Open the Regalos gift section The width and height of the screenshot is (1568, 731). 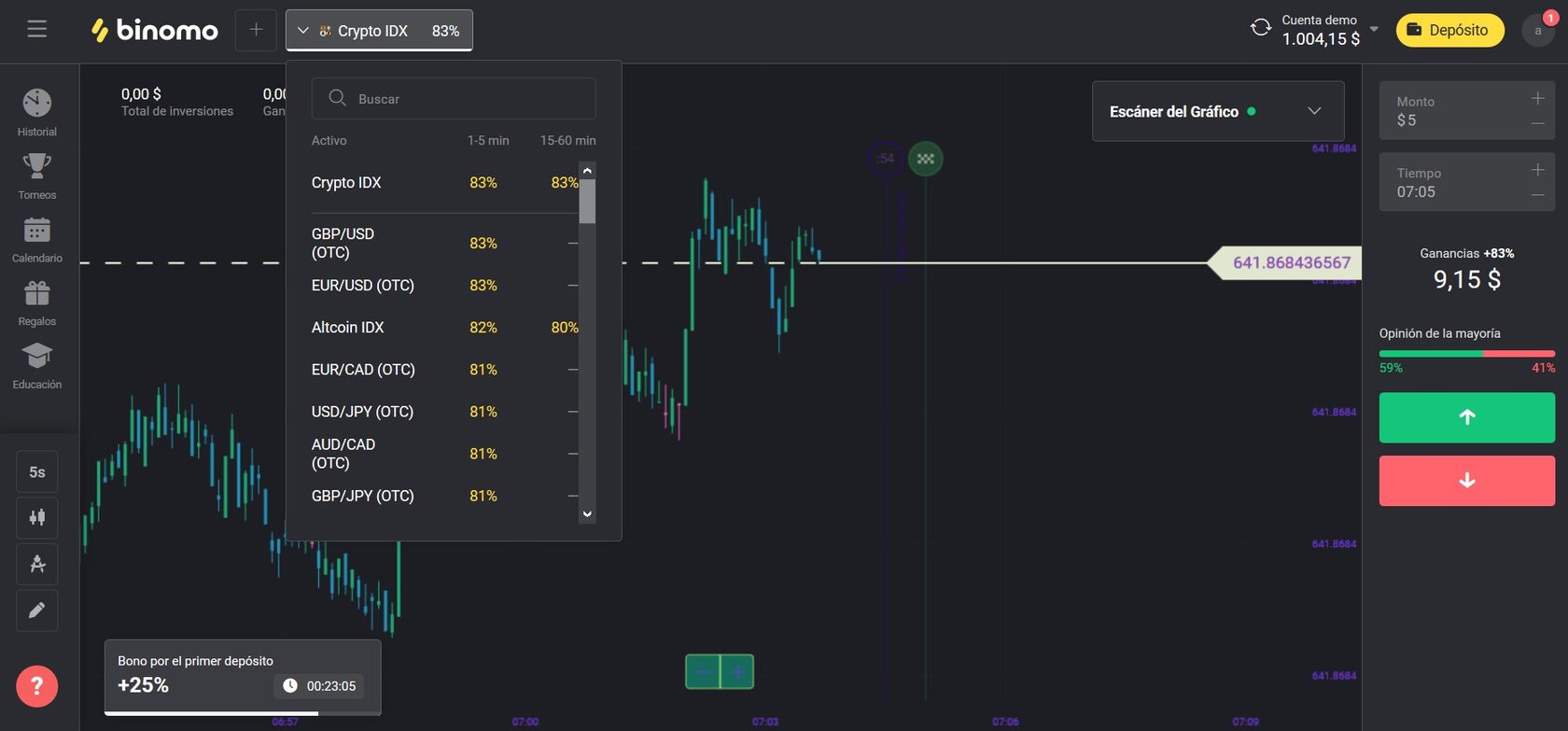[x=37, y=302]
